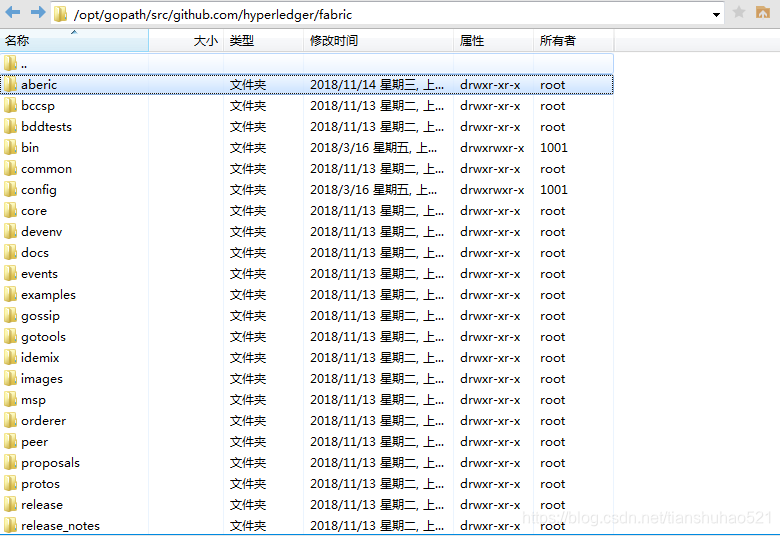Click owner 1001 in the config row
780x536 pixels.
tap(554, 190)
